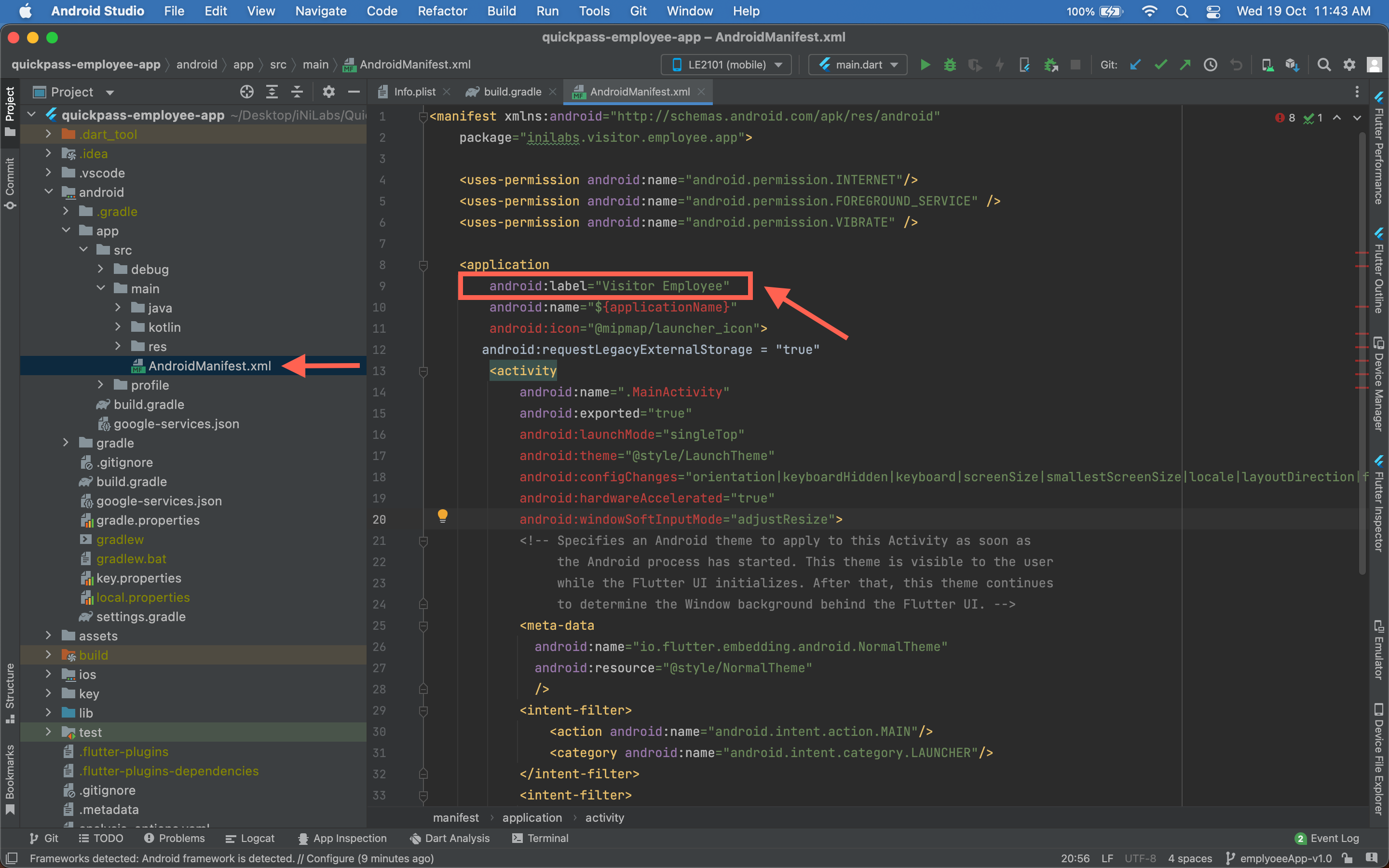This screenshot has height=868, width=1389.
Task: Open the Project view mode dropdown
Action: pyautogui.click(x=74, y=92)
